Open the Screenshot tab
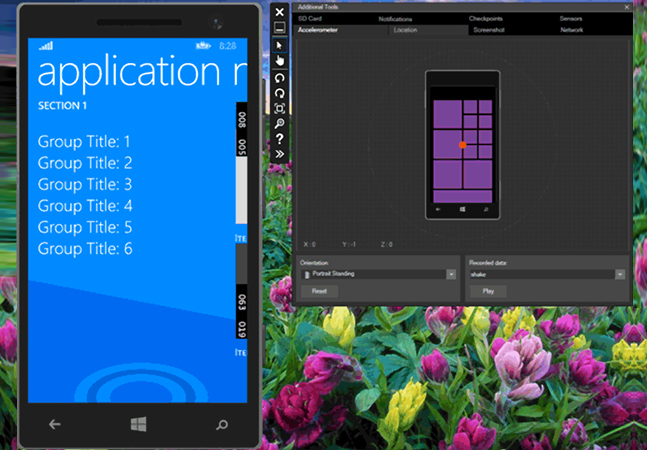Image resolution: width=647 pixels, height=450 pixels. pos(489,30)
